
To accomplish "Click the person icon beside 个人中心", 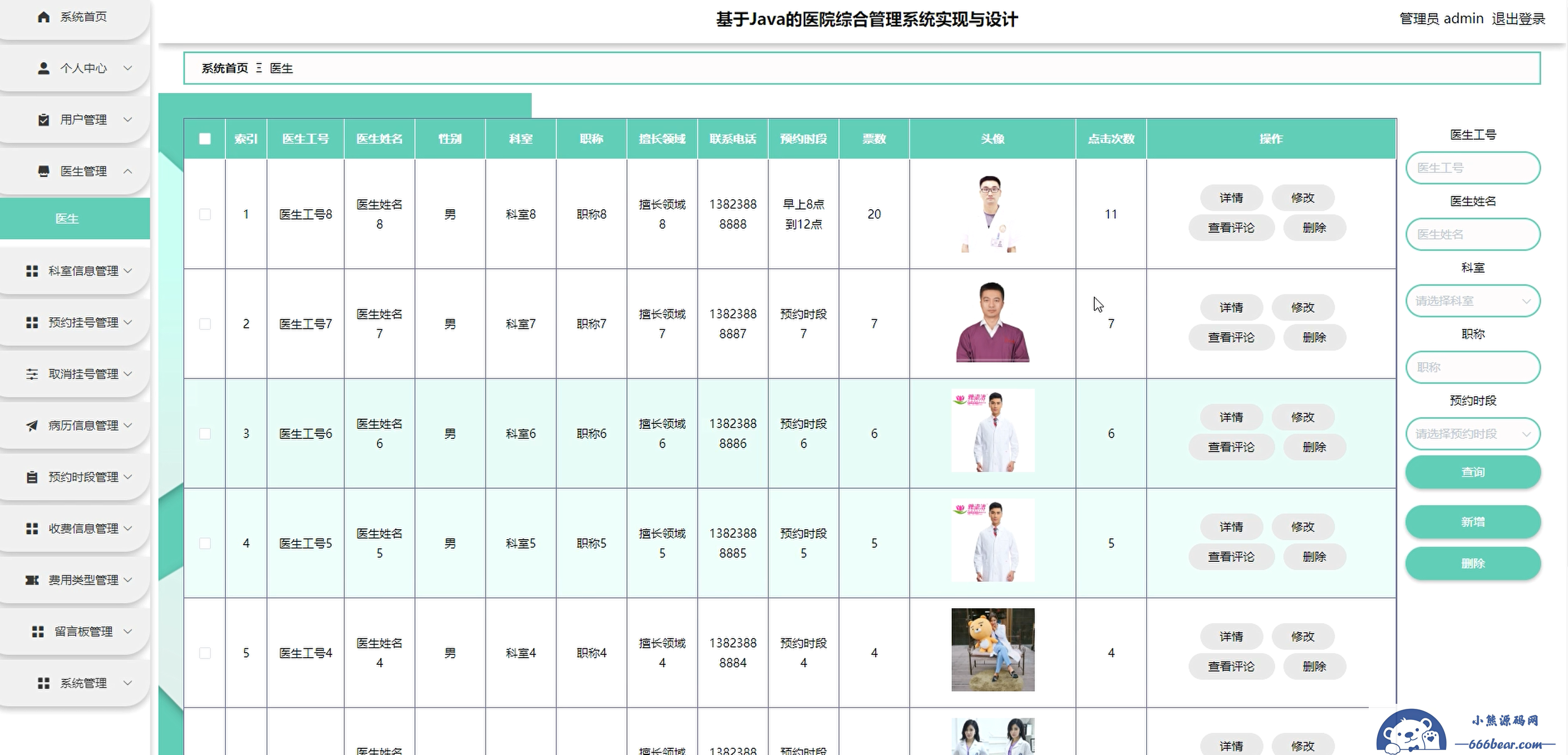I will pos(43,68).
